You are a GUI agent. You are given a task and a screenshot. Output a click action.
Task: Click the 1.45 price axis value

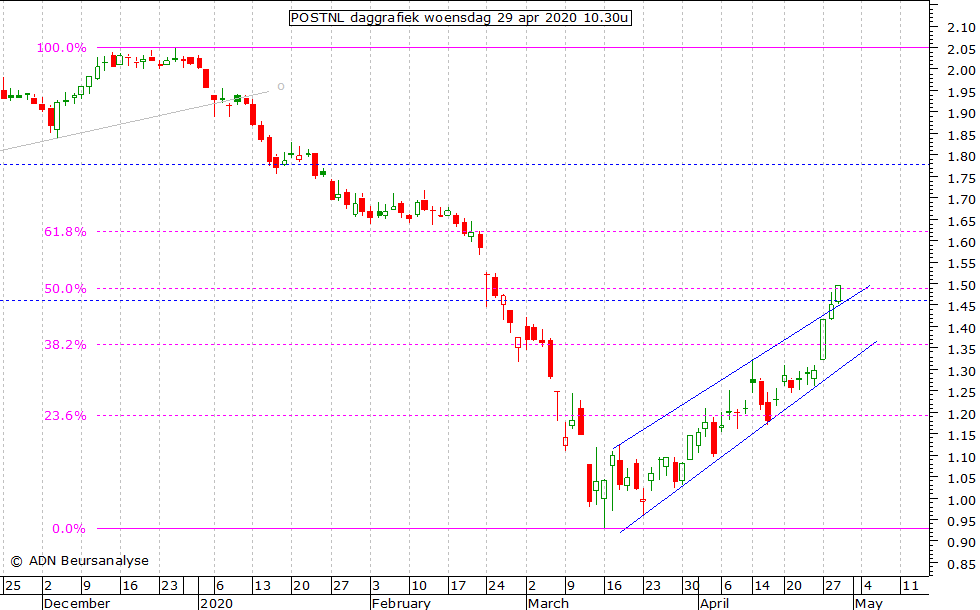pyautogui.click(x=961, y=307)
